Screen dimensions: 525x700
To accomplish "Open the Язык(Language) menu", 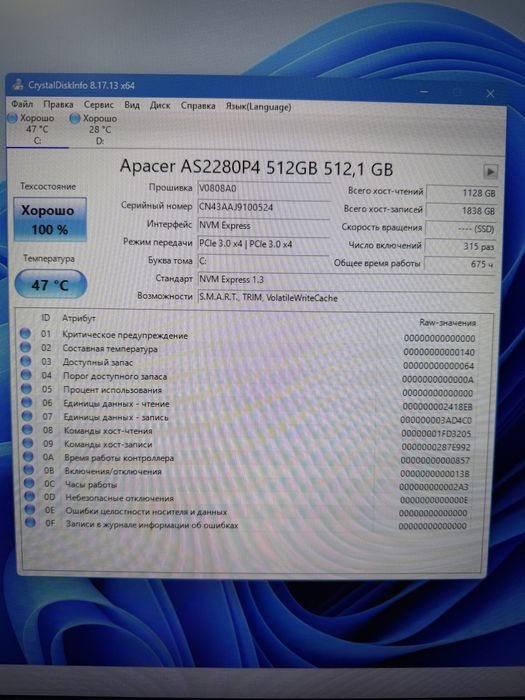I will coord(258,107).
